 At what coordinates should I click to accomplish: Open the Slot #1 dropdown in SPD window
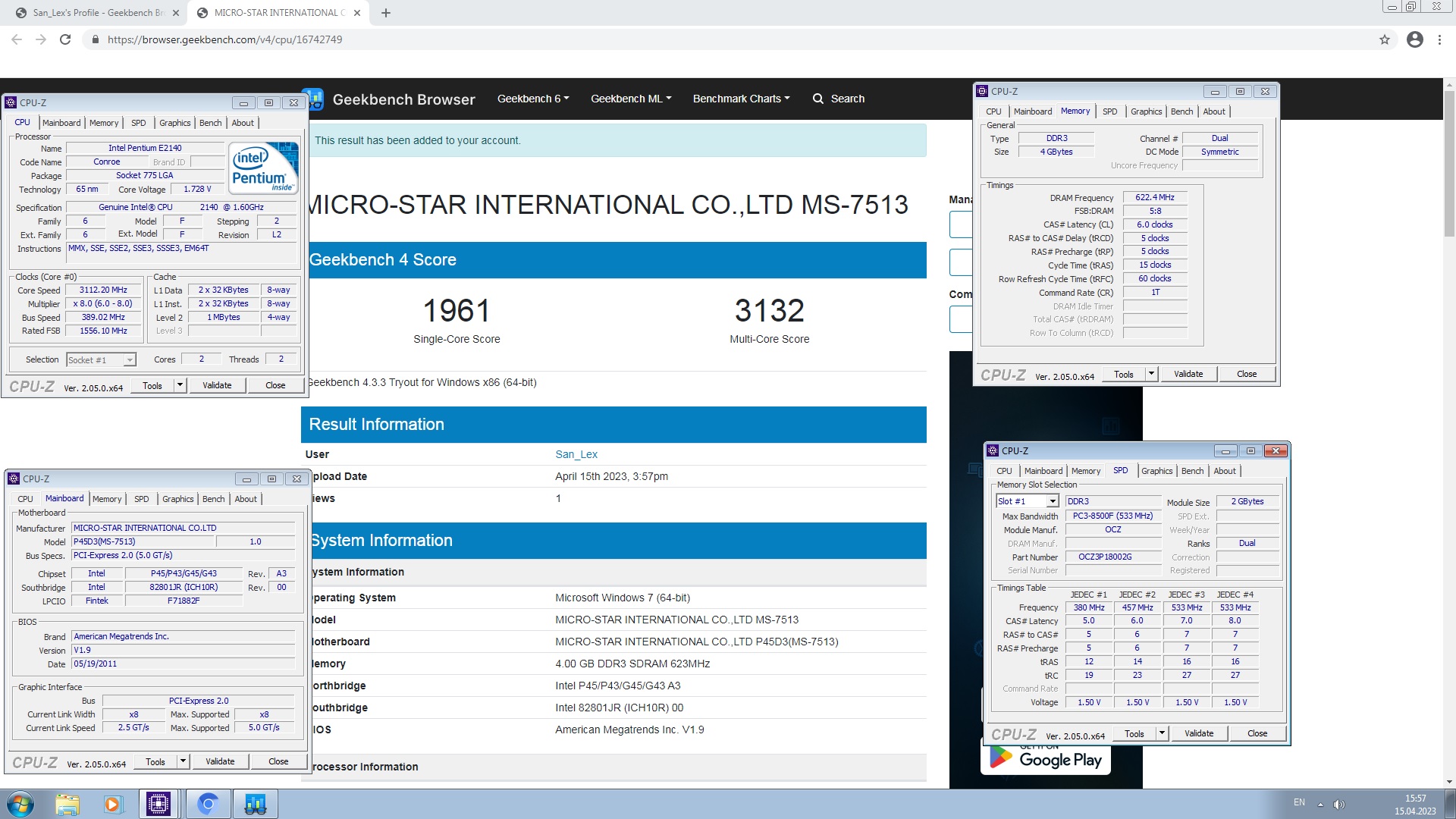tap(1028, 501)
